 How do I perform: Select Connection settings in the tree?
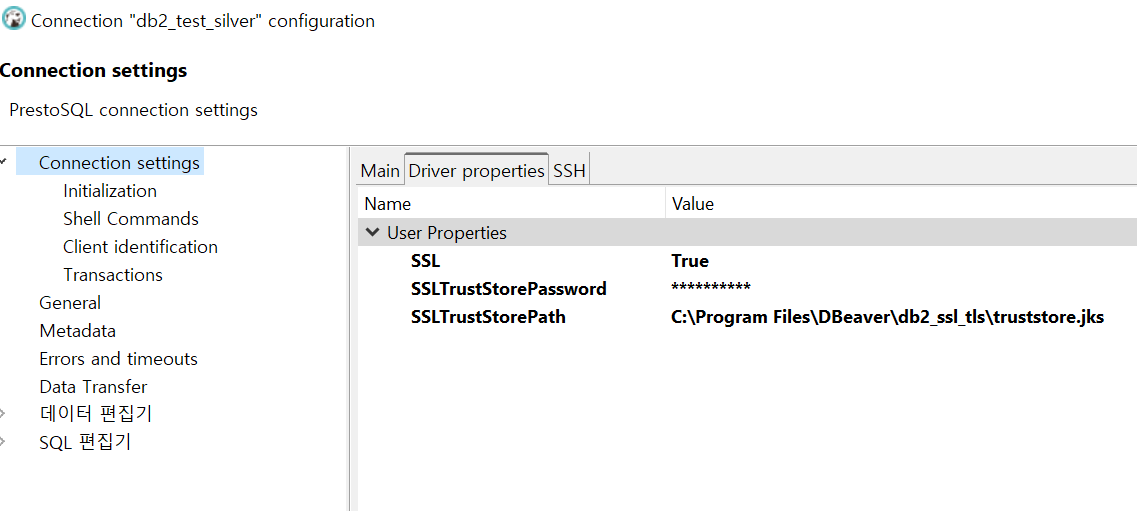(119, 163)
